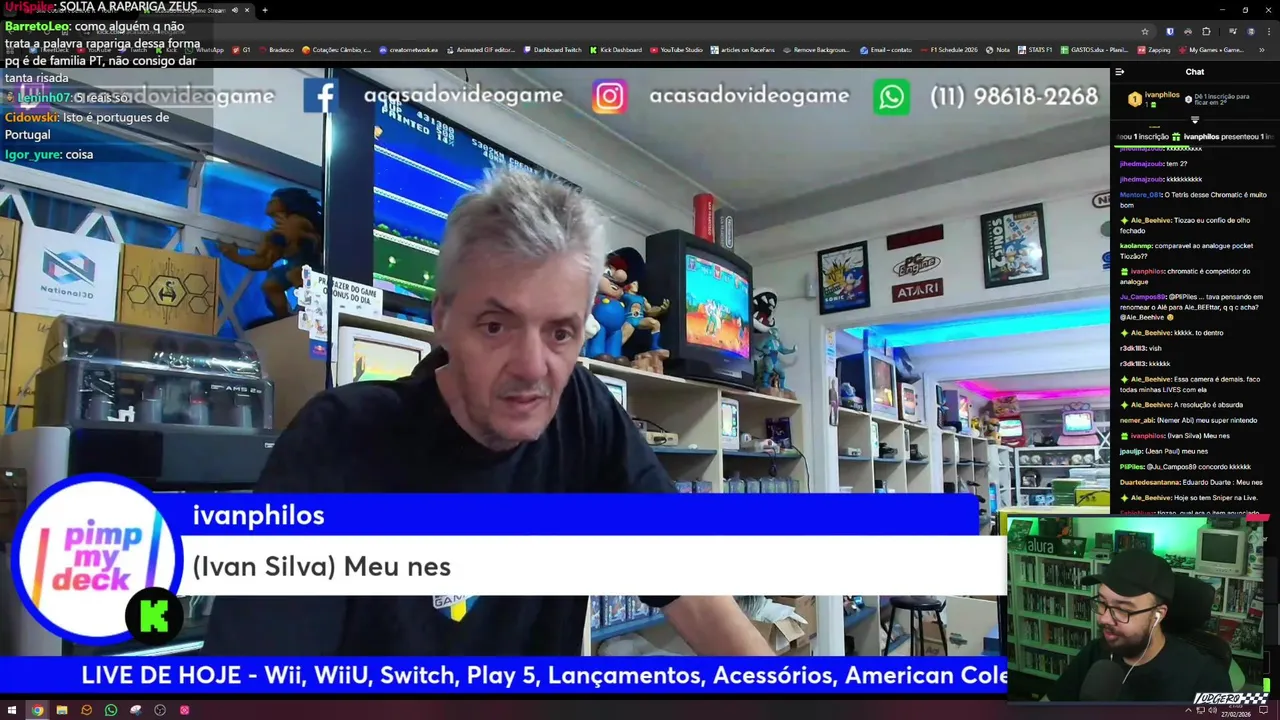Image resolution: width=1280 pixels, height=720 pixels.
Task: Click the pimp my deck logo
Action: tap(96, 559)
